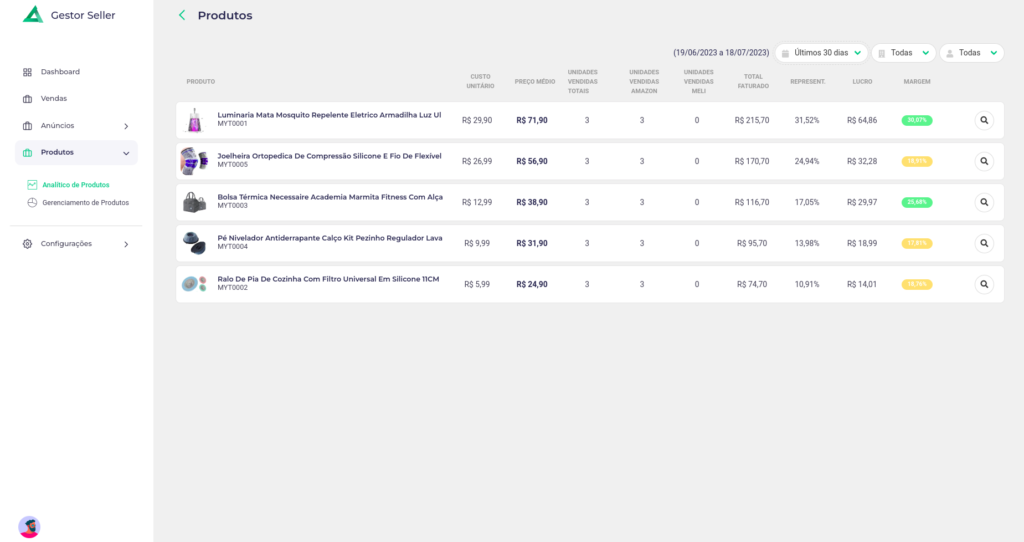Click the back arrow beside Produtos title
The height and width of the screenshot is (542, 1024).
coord(181,15)
